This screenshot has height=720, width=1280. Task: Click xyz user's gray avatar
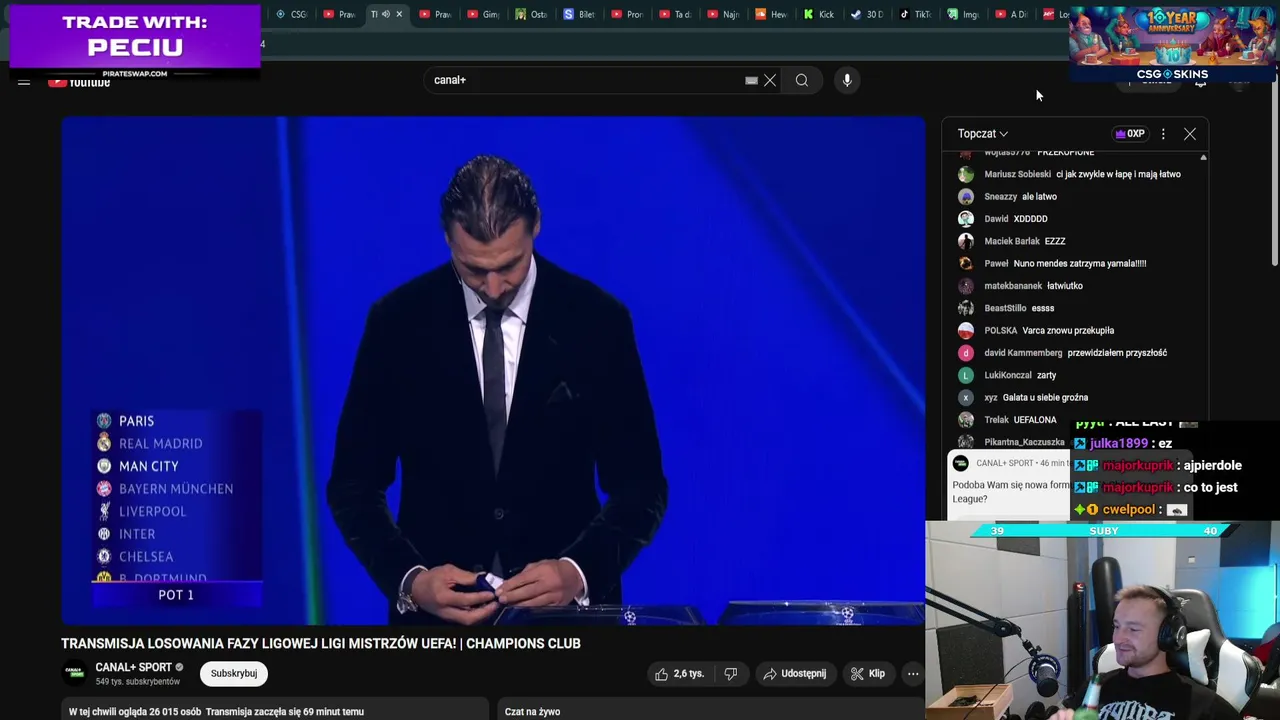pyautogui.click(x=965, y=397)
